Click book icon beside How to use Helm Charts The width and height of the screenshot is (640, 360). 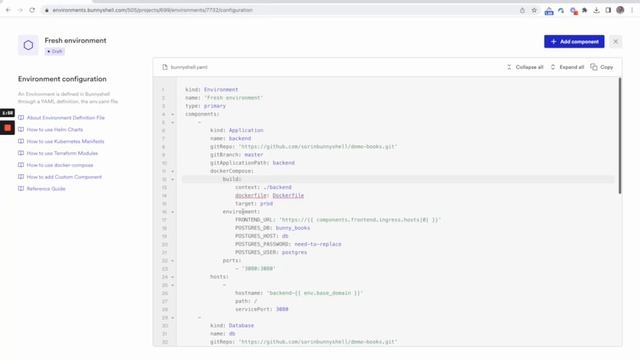tap(21, 129)
